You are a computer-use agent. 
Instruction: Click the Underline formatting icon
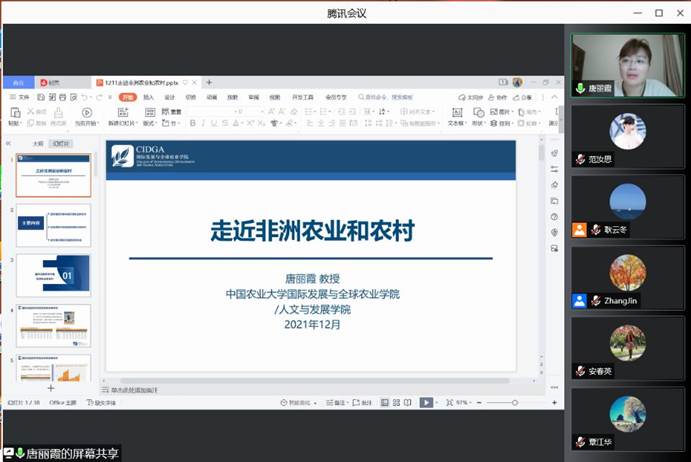click(x=215, y=123)
